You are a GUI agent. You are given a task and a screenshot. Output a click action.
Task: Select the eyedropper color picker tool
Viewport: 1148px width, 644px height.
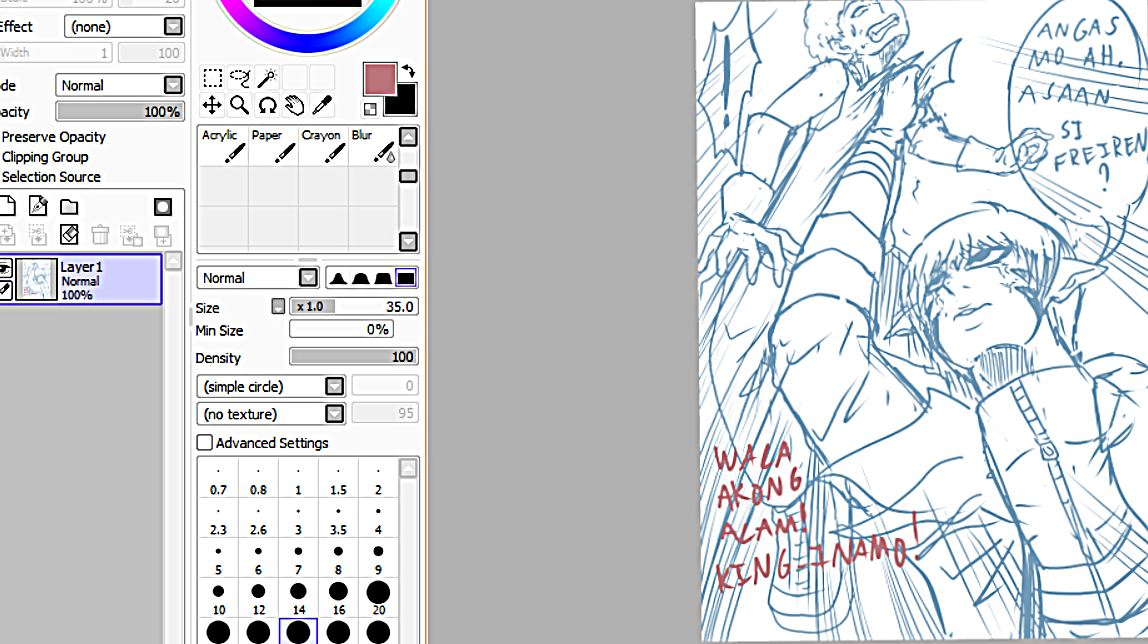[322, 105]
